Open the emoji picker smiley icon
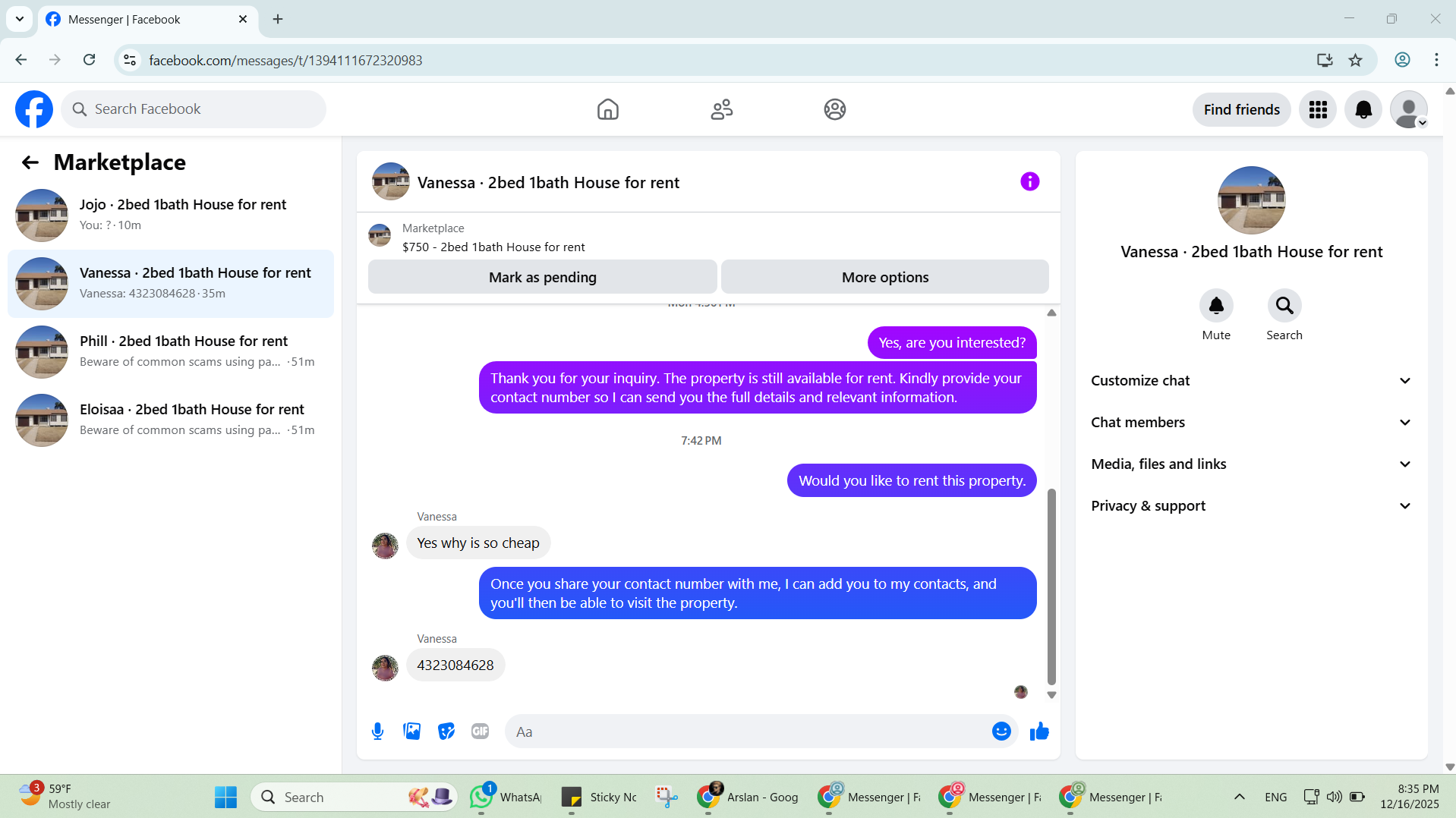1456x818 pixels. coord(1001,731)
